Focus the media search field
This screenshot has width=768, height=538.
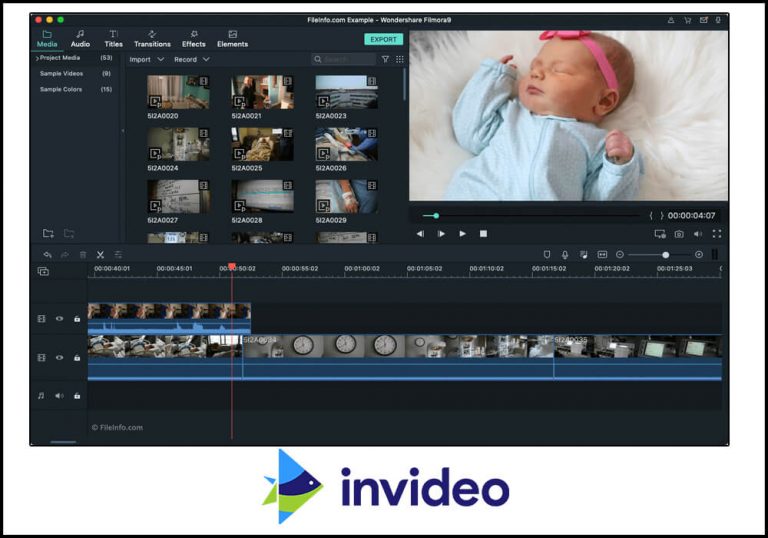click(x=344, y=59)
